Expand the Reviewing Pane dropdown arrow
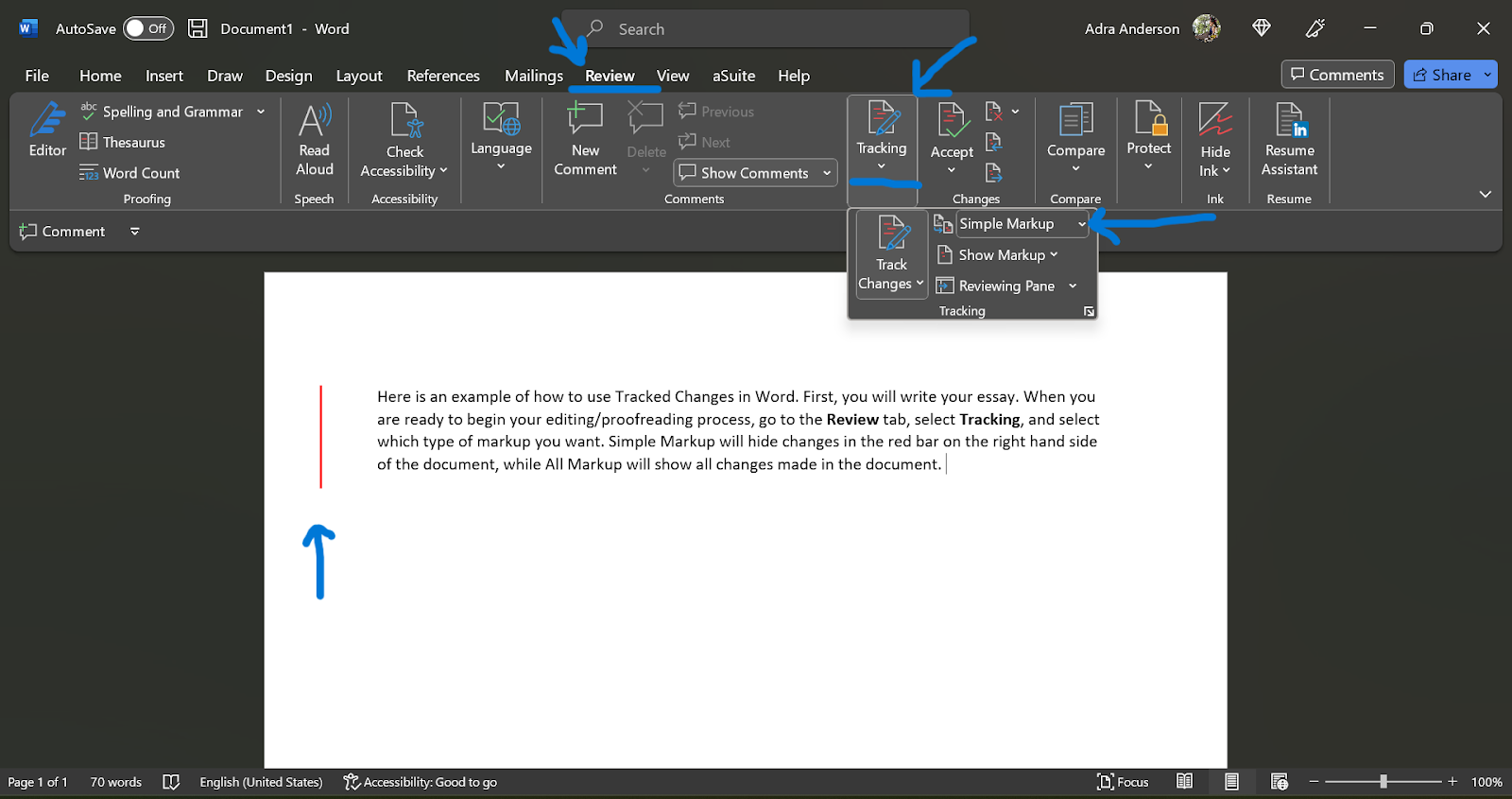The width and height of the screenshot is (1512, 799). 1073,286
